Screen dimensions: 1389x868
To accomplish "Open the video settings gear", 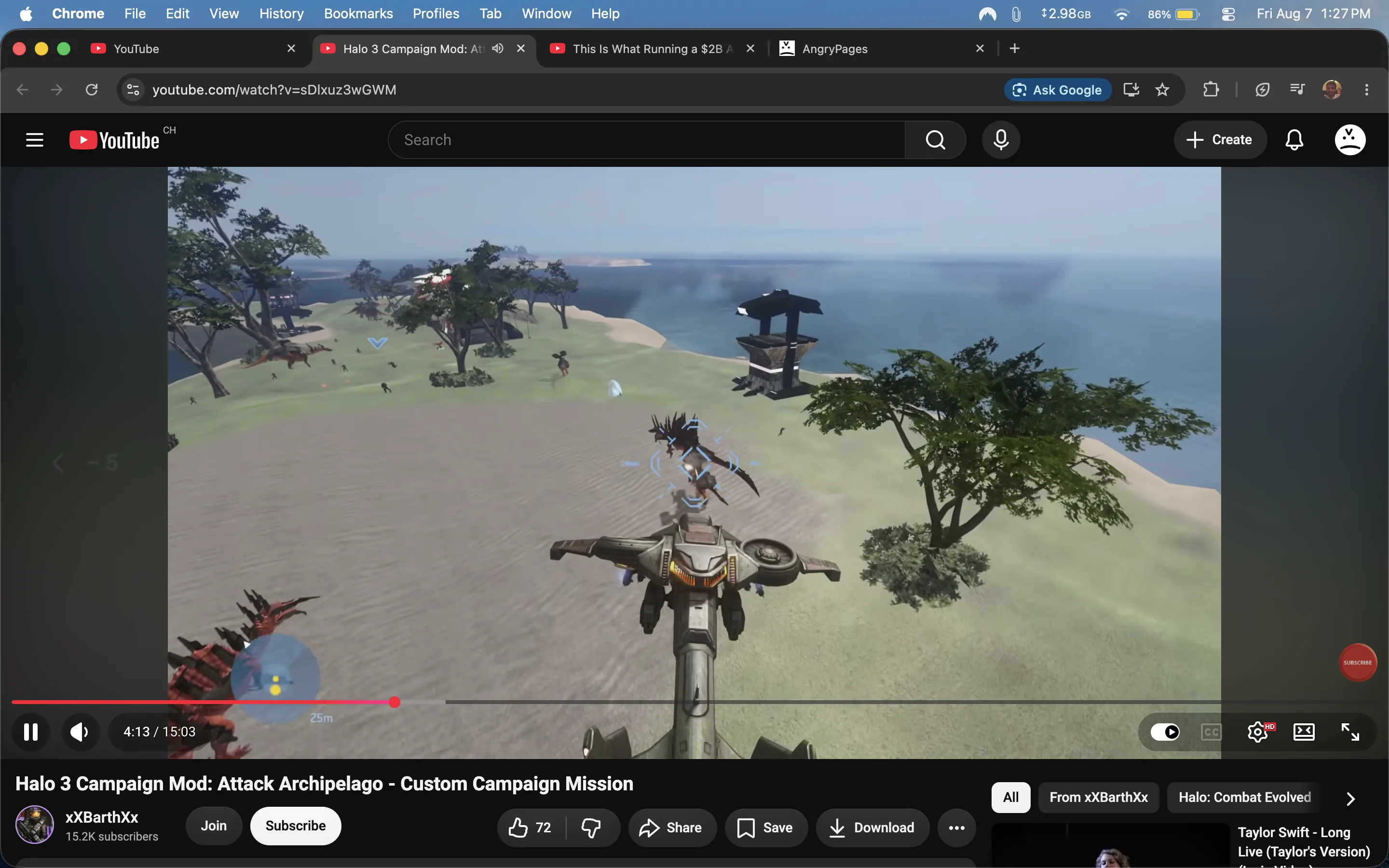I will click(x=1258, y=732).
